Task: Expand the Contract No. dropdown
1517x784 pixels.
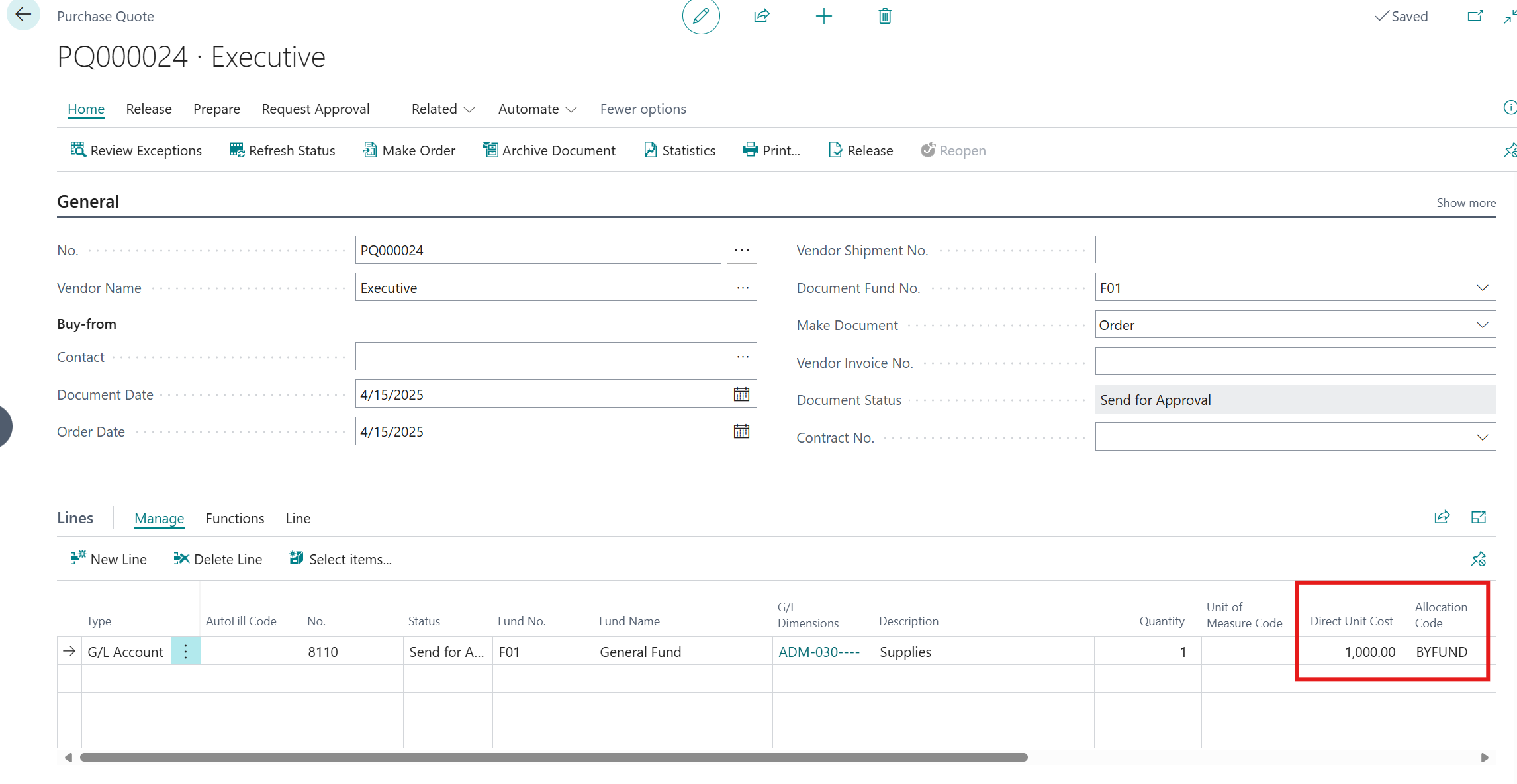Action: (1482, 437)
